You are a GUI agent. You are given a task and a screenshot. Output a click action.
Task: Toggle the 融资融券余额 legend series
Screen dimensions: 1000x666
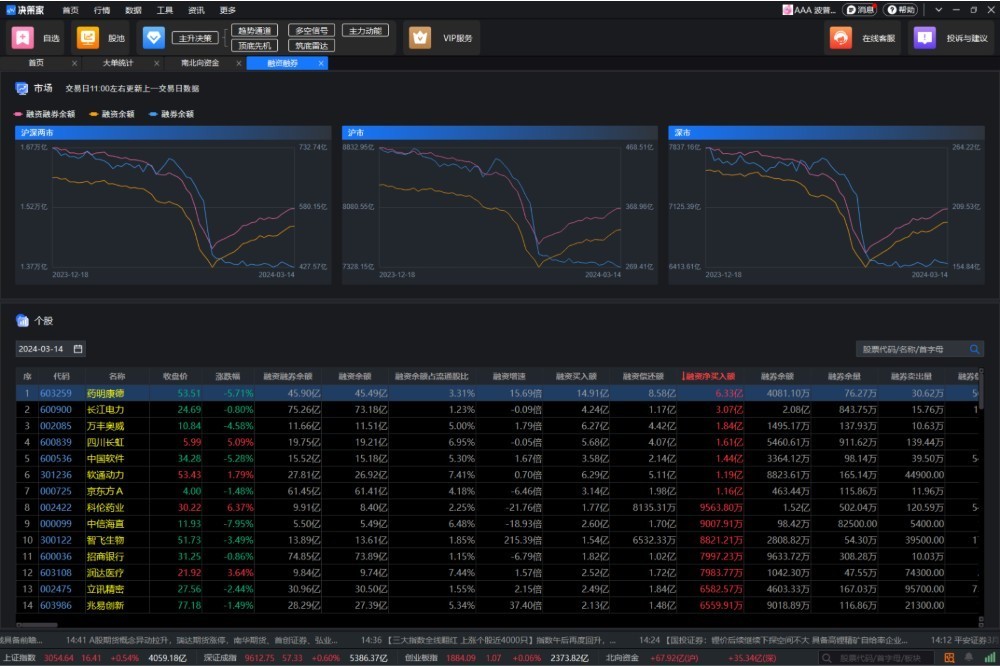click(44, 114)
